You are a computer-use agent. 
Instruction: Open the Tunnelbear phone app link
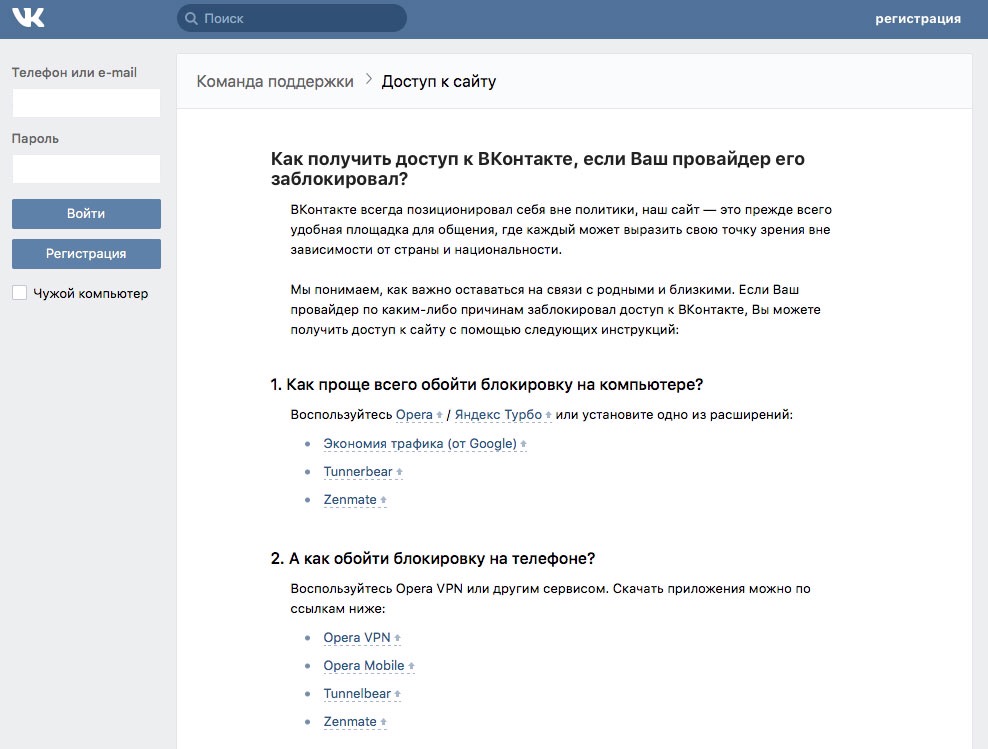(x=357, y=694)
